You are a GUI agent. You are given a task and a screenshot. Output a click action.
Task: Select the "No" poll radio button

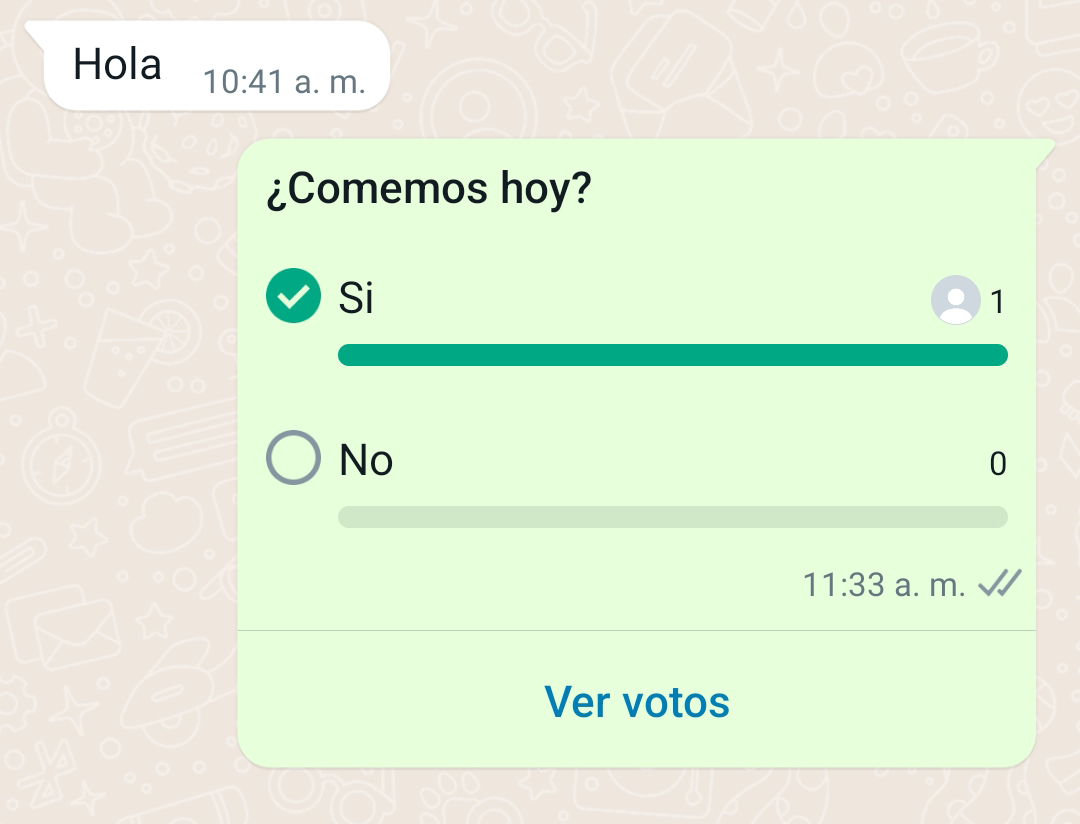coord(293,458)
